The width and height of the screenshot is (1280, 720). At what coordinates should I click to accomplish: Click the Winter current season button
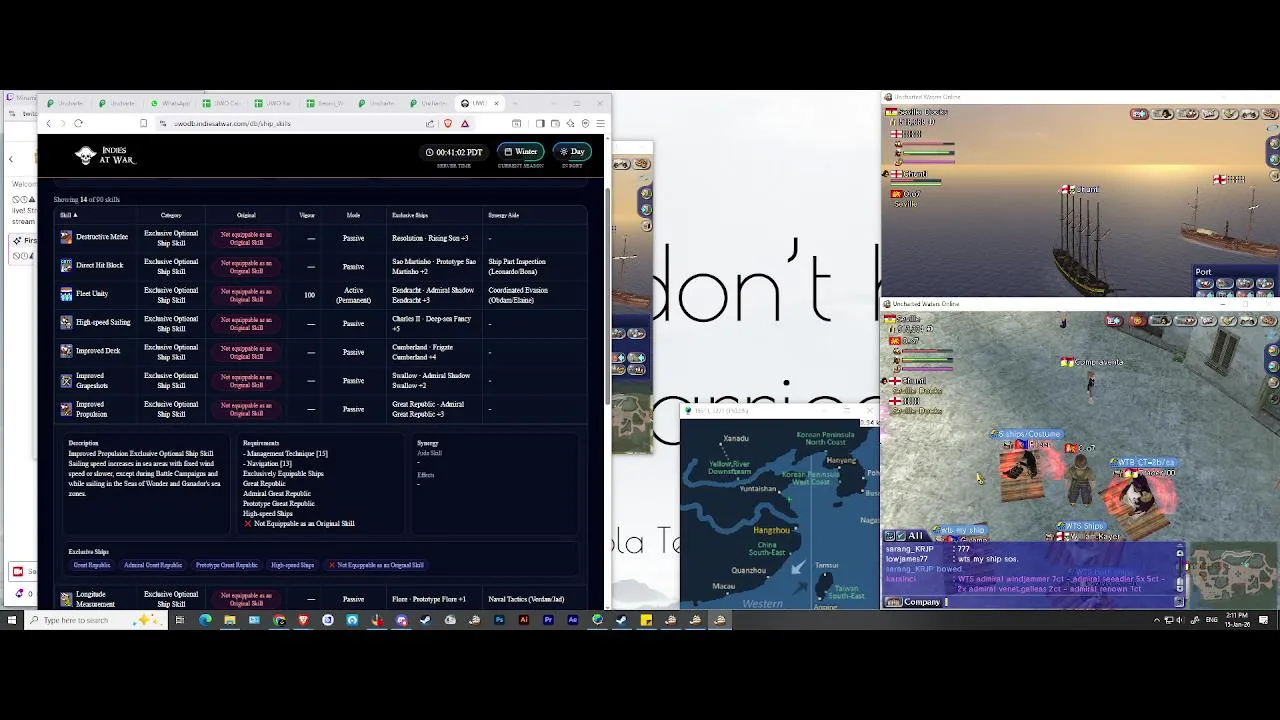tap(520, 152)
